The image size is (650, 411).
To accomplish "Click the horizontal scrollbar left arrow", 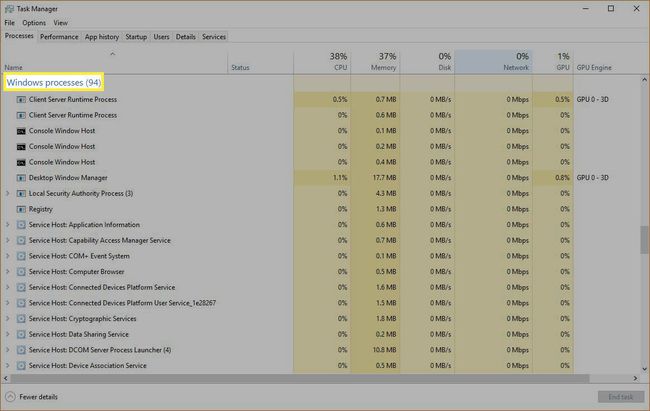I will click(6, 378).
